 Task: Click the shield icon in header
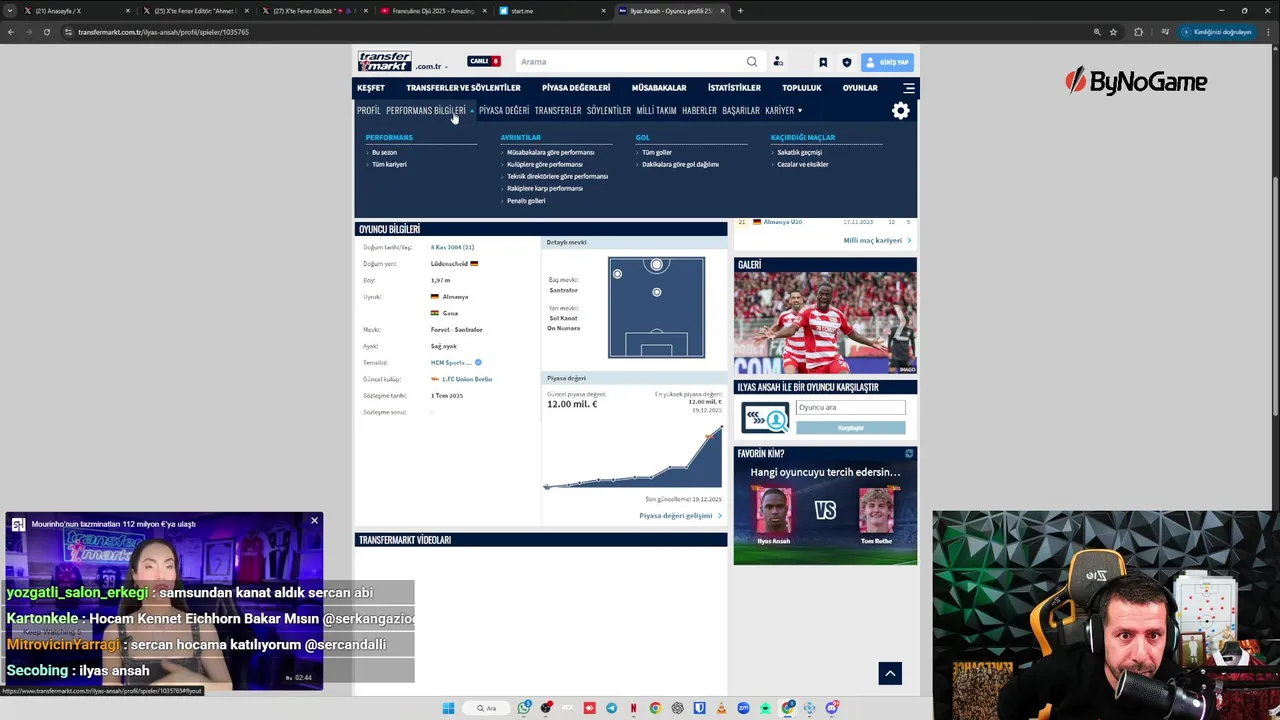click(847, 62)
